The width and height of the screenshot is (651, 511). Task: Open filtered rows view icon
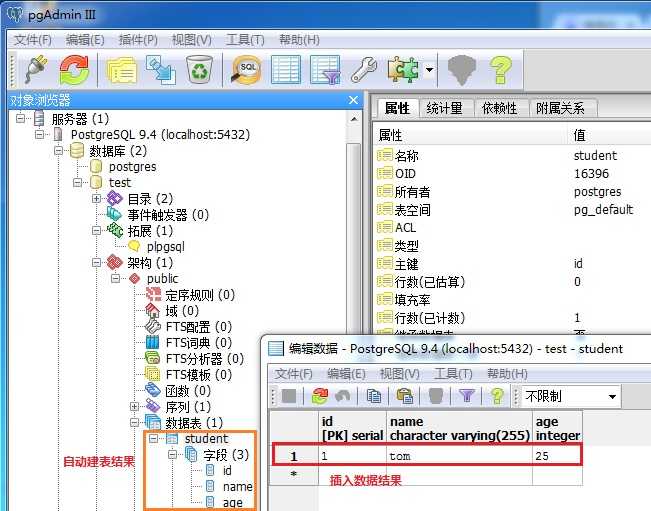pyautogui.click(x=325, y=70)
